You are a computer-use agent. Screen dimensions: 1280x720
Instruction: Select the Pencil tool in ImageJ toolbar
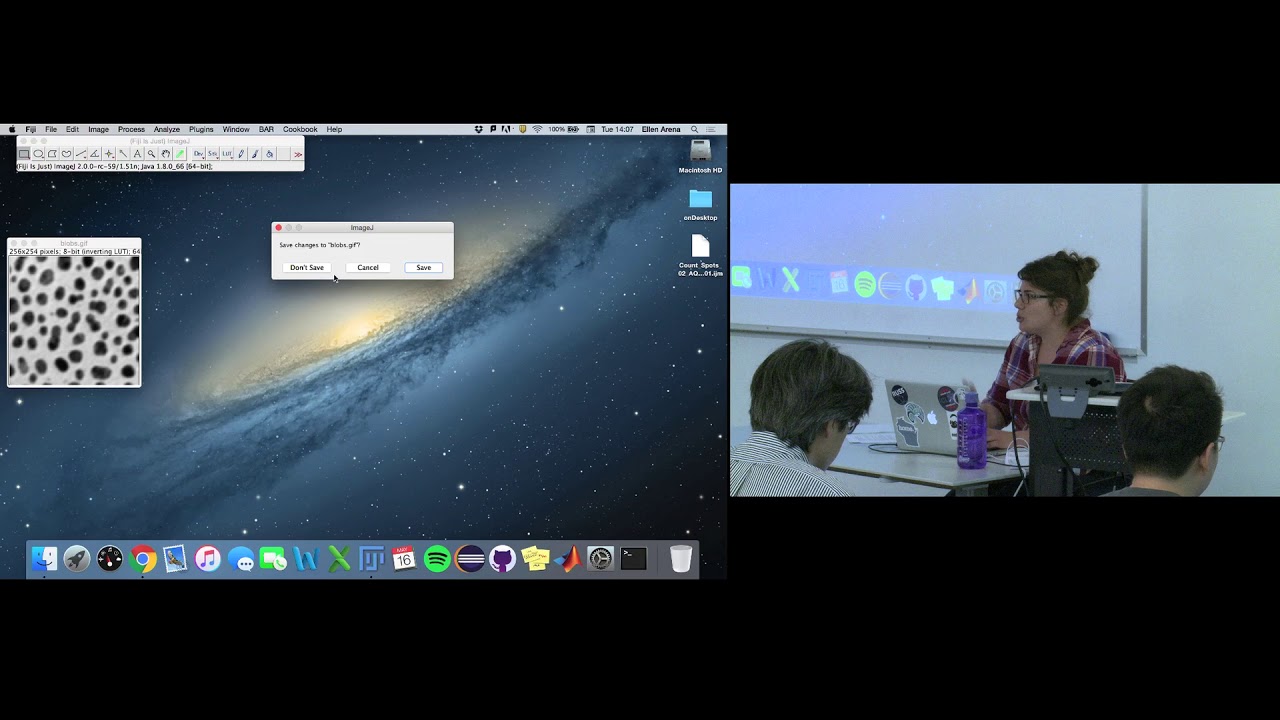point(241,154)
